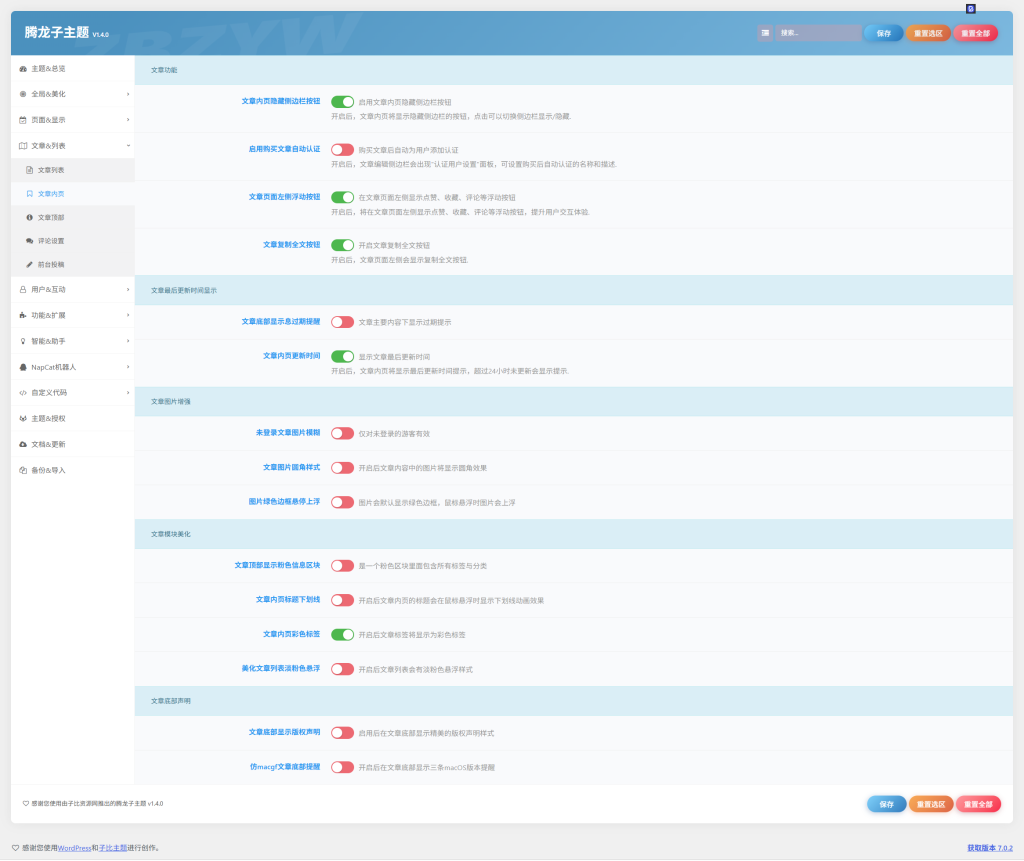
Task: Open the WordPress link in footer
Action: tap(74, 849)
